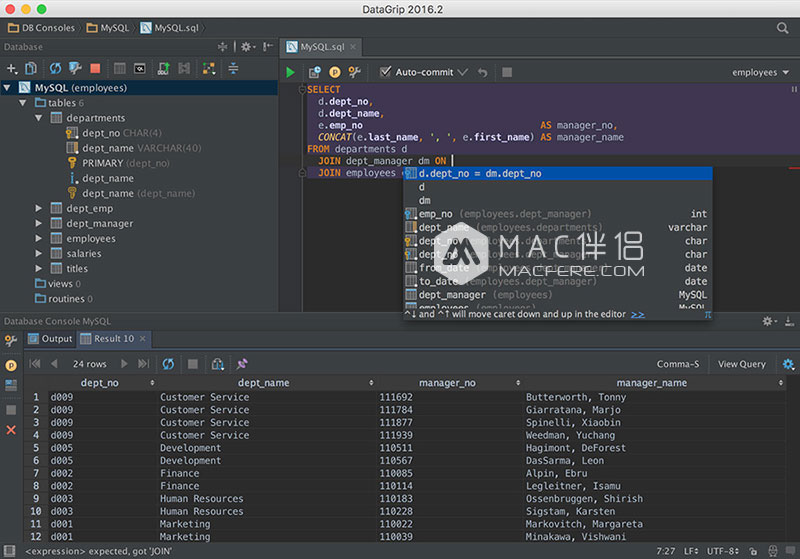Click the hide Database panel icon
This screenshot has height=559, width=800.
click(268, 47)
